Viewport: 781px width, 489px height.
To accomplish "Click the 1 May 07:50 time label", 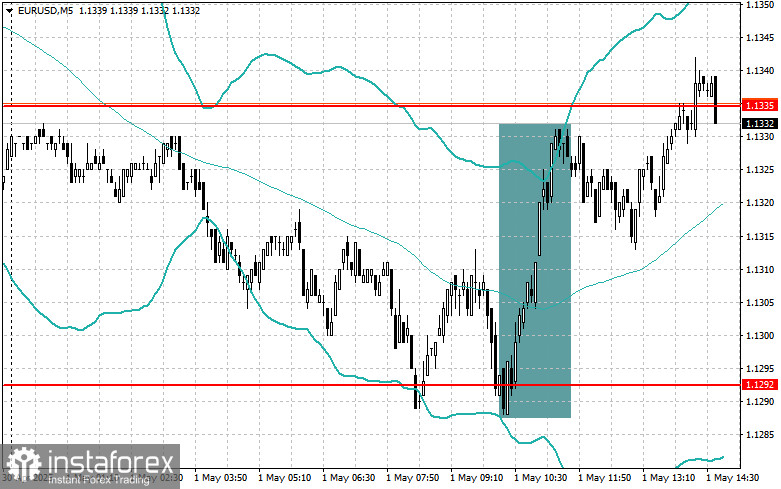I will coord(412,478).
